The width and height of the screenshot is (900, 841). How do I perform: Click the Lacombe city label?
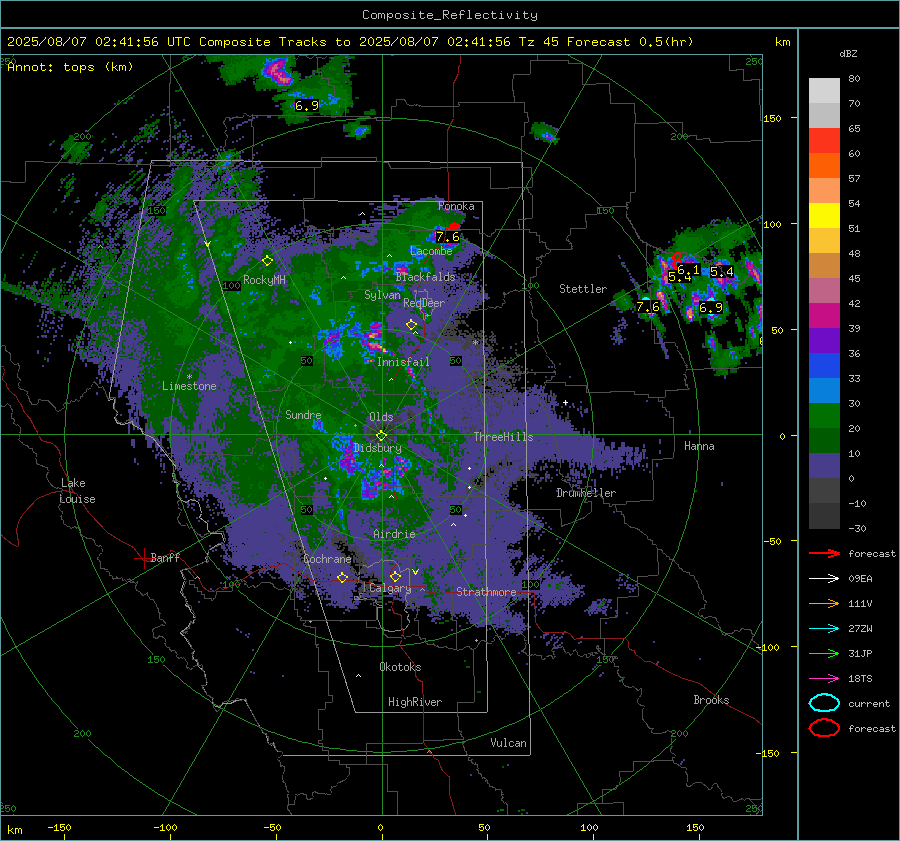tap(432, 251)
